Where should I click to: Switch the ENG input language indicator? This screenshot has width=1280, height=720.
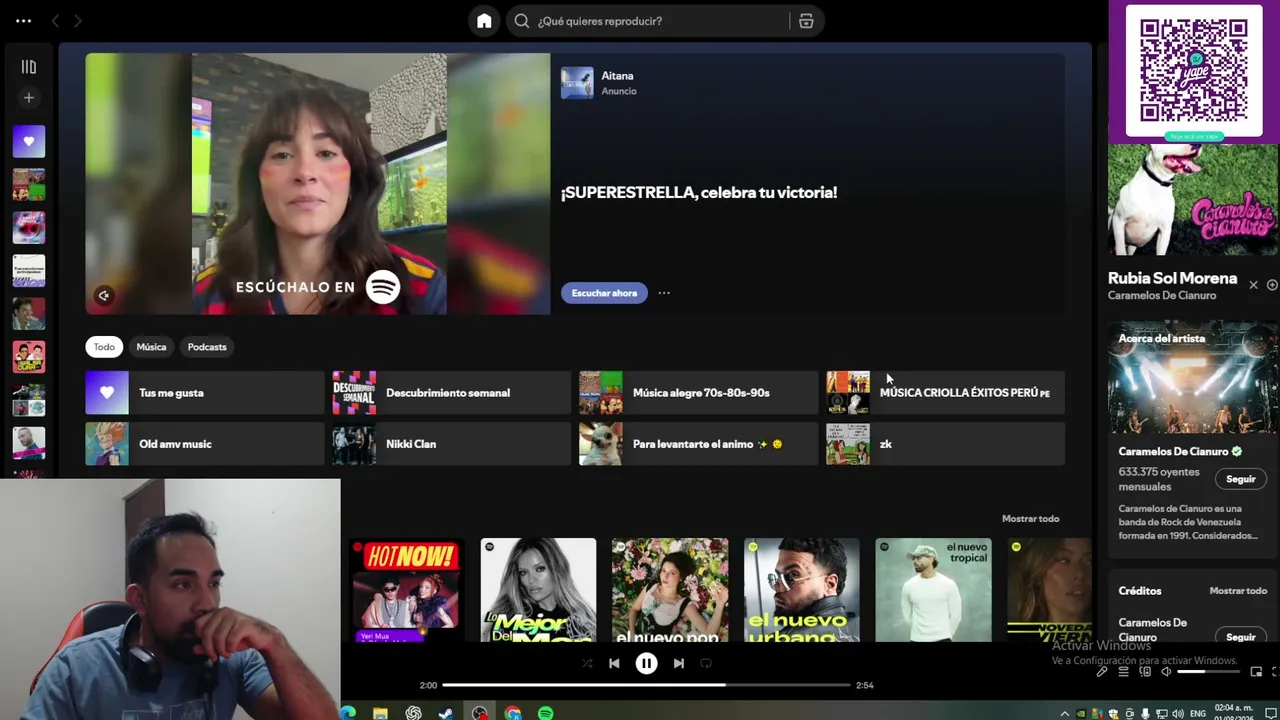click(x=1198, y=714)
